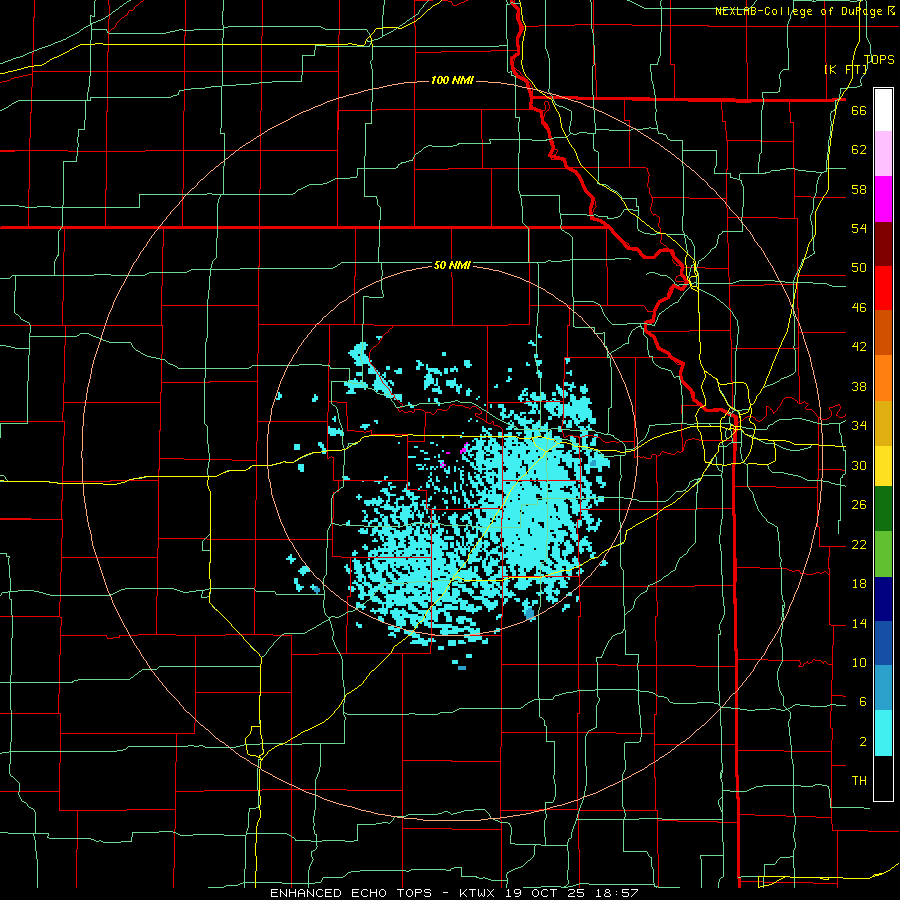Click the legend value 38

(x=859, y=386)
